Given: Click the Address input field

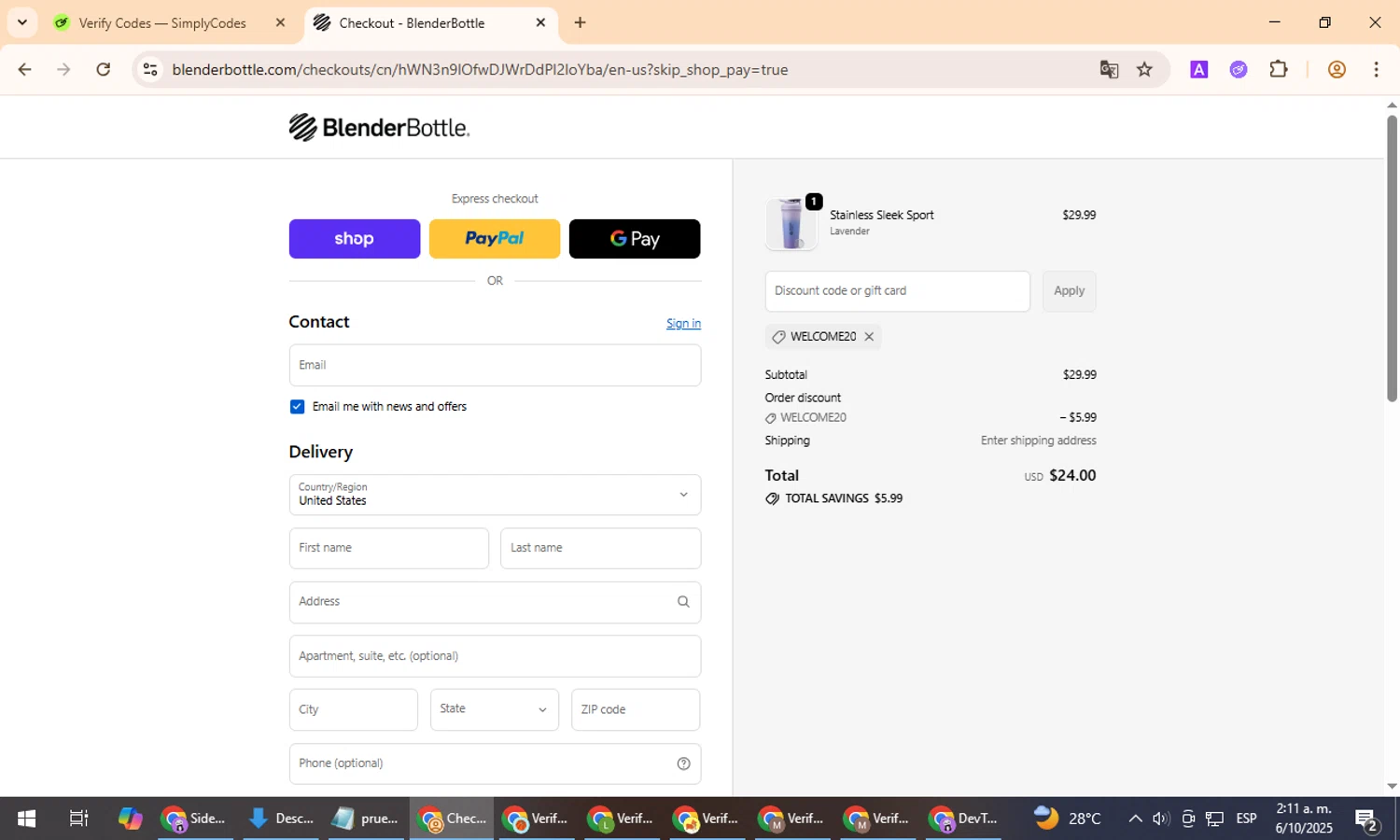Looking at the screenshot, I should (495, 602).
